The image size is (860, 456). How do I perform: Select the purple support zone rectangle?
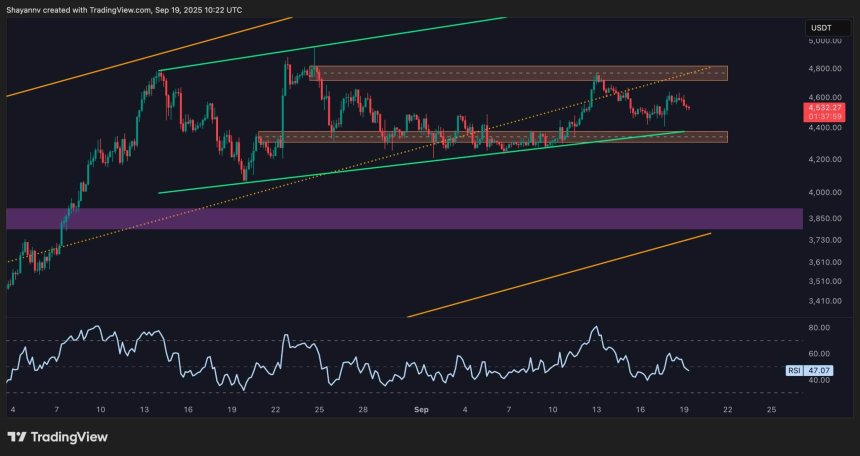[400, 218]
